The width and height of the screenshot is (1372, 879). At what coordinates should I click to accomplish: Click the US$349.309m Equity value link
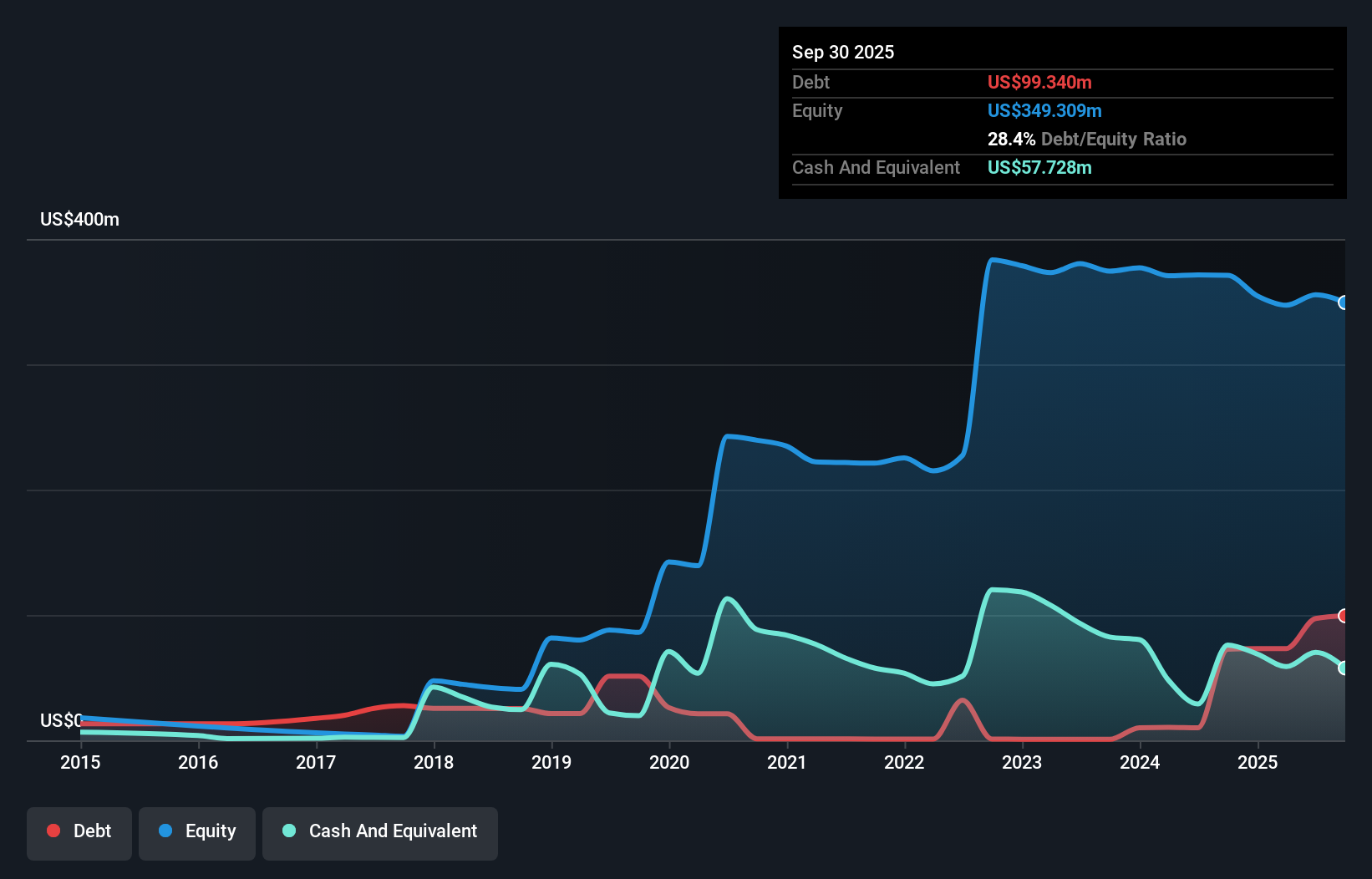point(1044,110)
